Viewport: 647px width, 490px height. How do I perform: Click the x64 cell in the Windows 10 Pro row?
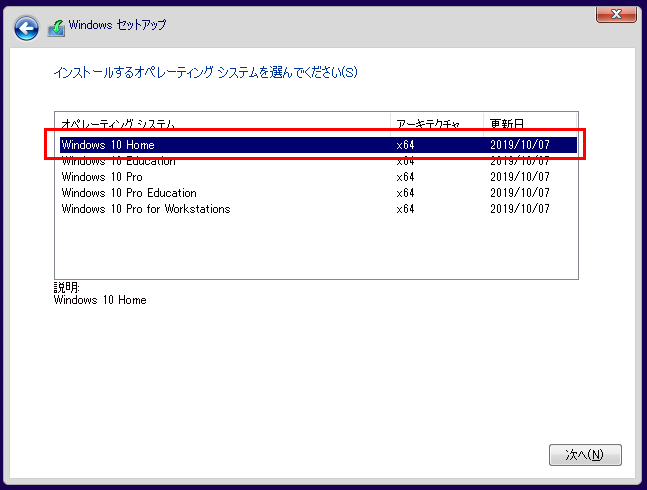405,177
